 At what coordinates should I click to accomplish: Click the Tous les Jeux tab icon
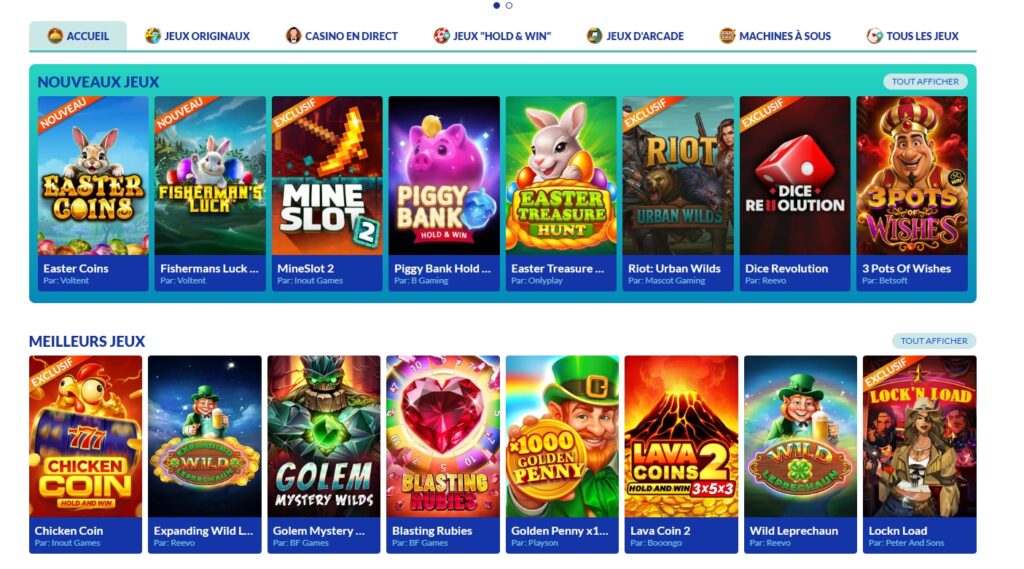pos(874,36)
